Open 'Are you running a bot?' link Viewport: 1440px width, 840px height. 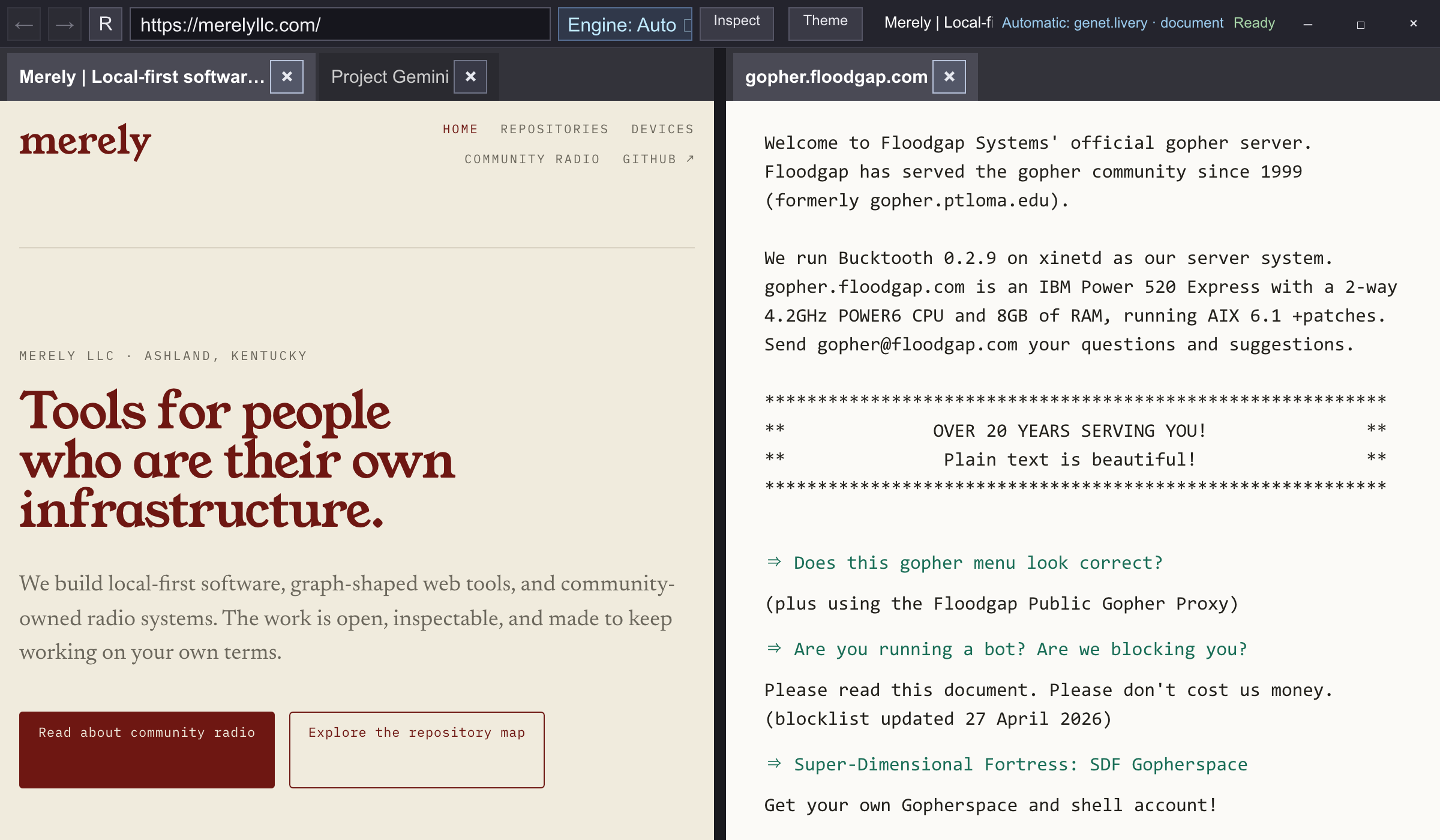(x=1020, y=649)
